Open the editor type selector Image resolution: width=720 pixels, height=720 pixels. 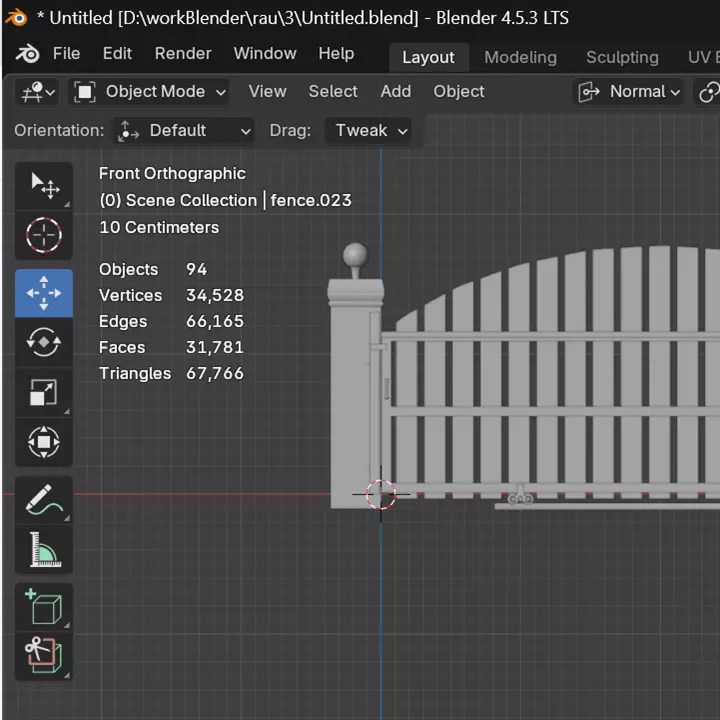pyautogui.click(x=37, y=92)
